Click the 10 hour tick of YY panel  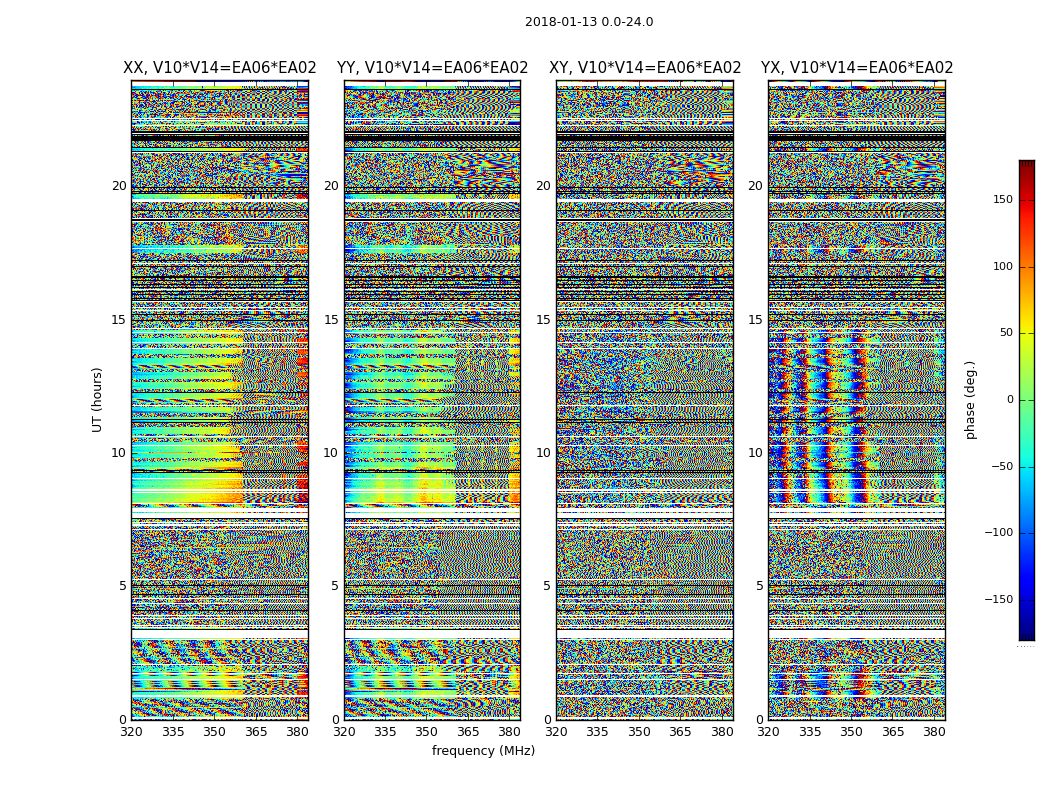331,453
